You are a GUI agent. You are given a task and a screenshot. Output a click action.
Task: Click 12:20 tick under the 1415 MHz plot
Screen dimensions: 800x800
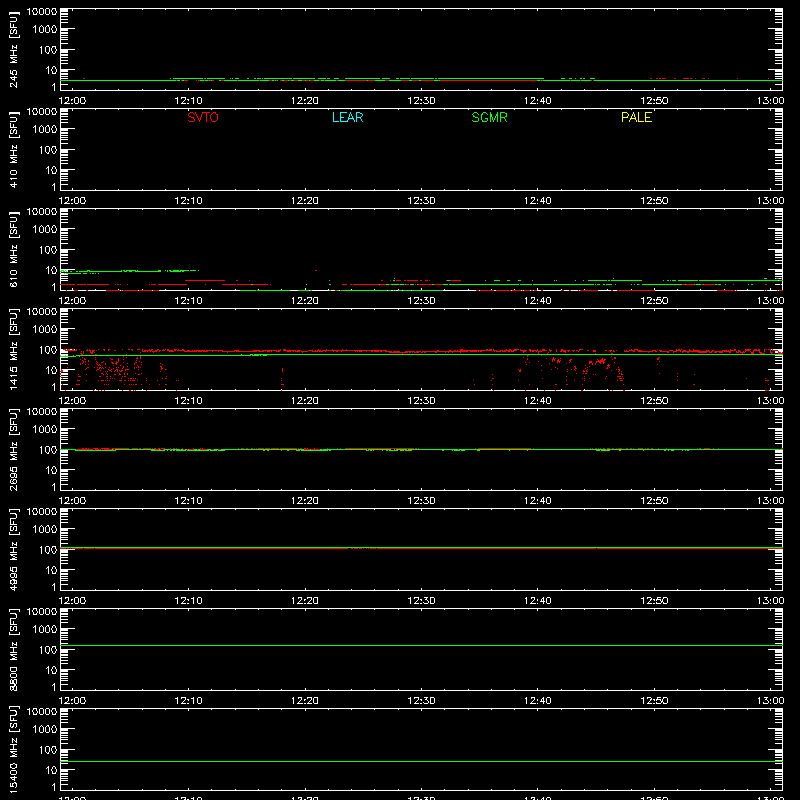pyautogui.click(x=305, y=401)
